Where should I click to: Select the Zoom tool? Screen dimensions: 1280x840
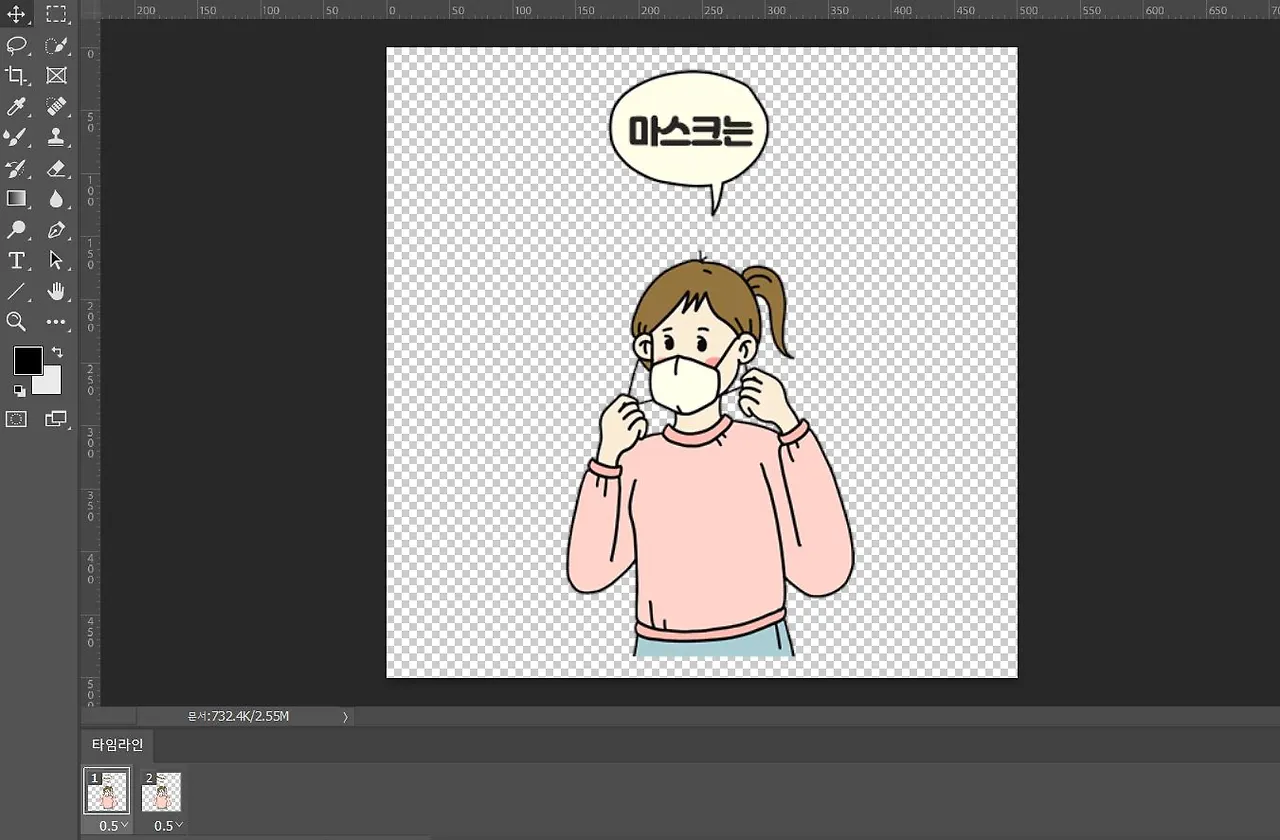[17, 322]
